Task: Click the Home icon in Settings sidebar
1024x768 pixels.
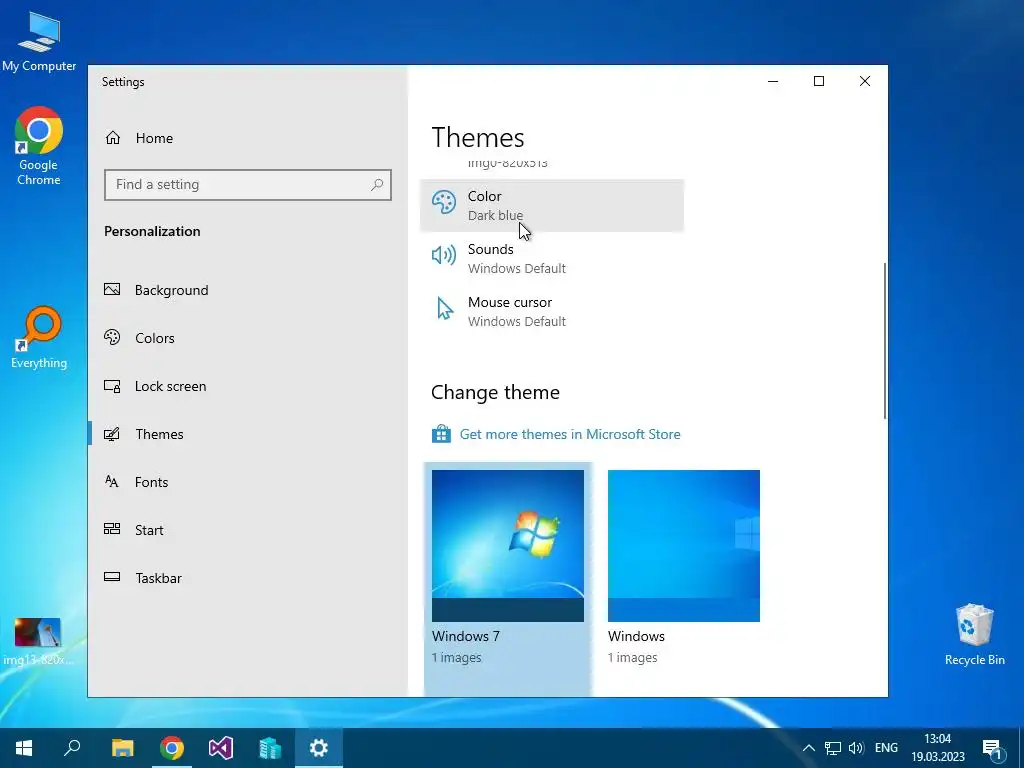Action: click(113, 138)
